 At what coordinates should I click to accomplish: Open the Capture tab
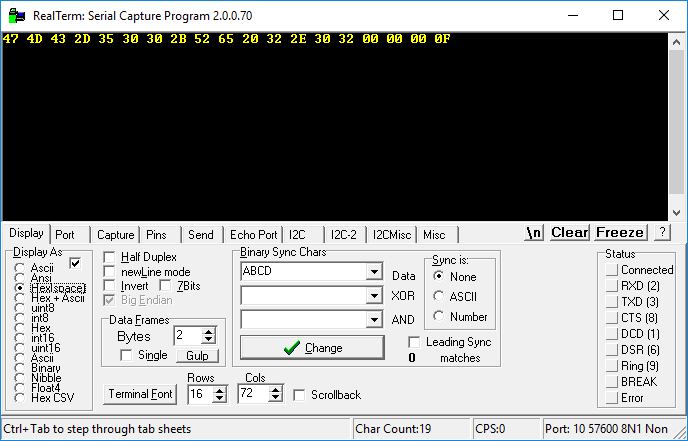tap(115, 235)
